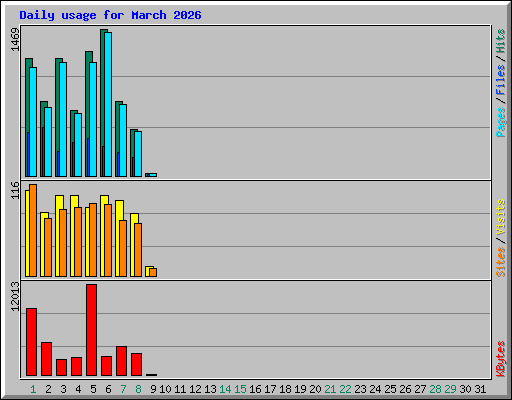The width and height of the screenshot is (512, 400).
Task: Click the tallest red KBytes bar for day 5
Action: [x=91, y=330]
